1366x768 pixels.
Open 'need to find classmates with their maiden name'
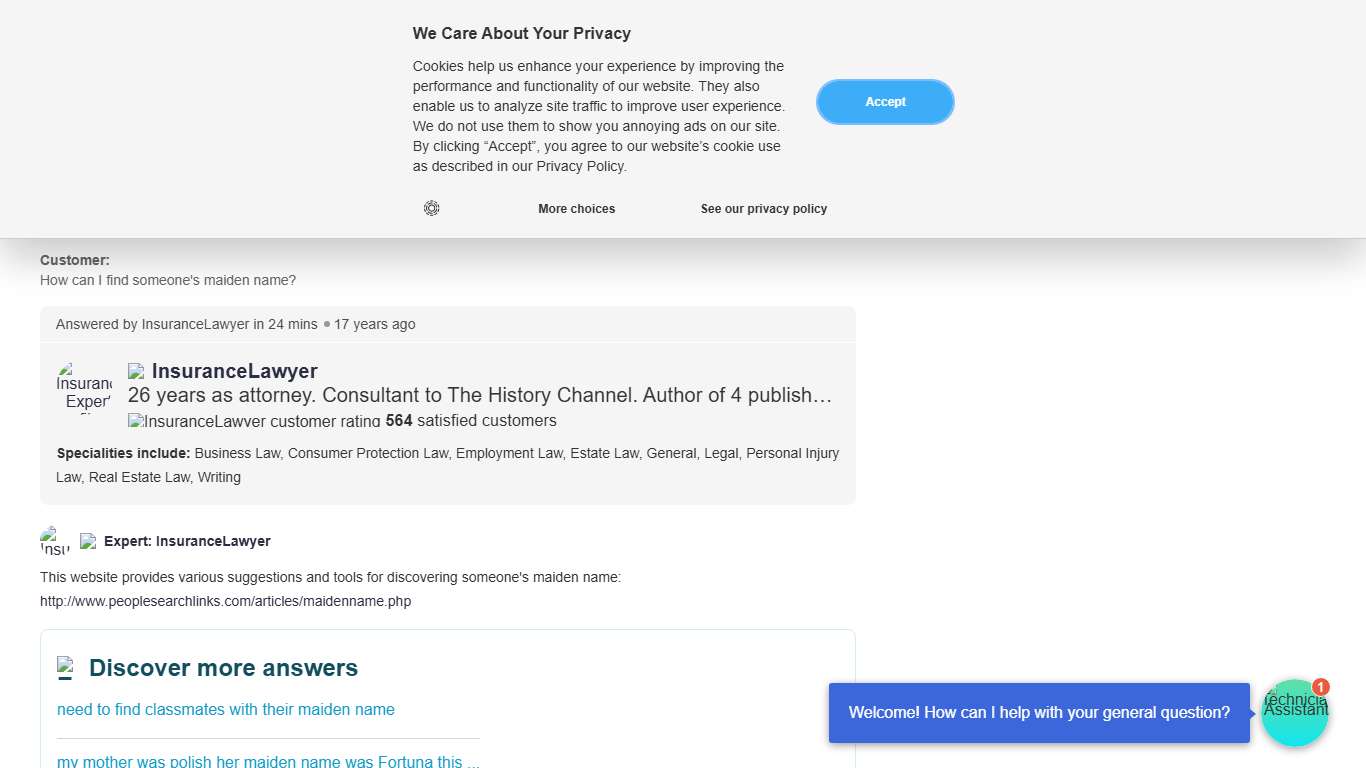pyautogui.click(x=226, y=709)
